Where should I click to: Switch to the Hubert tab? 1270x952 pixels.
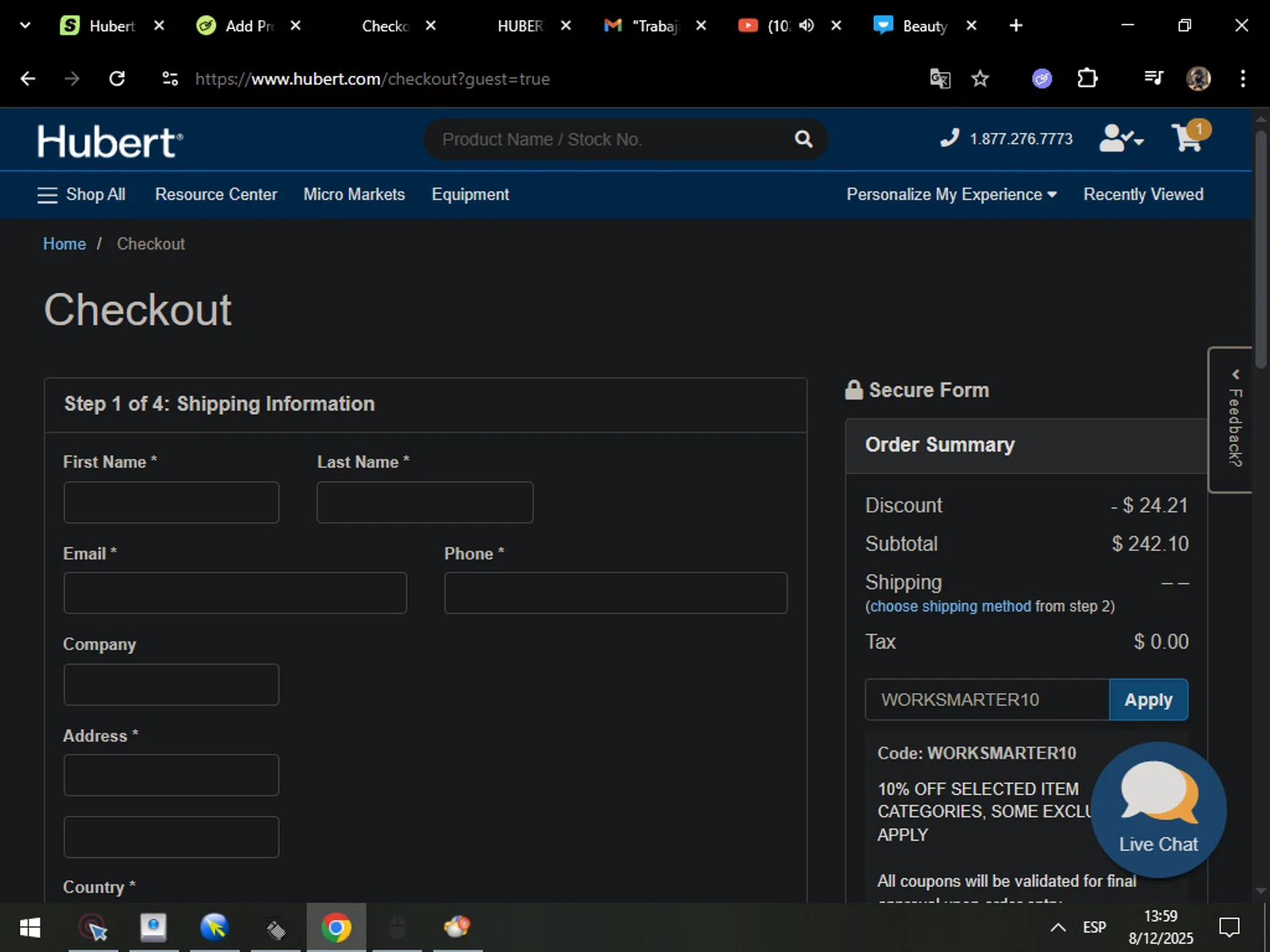point(111,25)
